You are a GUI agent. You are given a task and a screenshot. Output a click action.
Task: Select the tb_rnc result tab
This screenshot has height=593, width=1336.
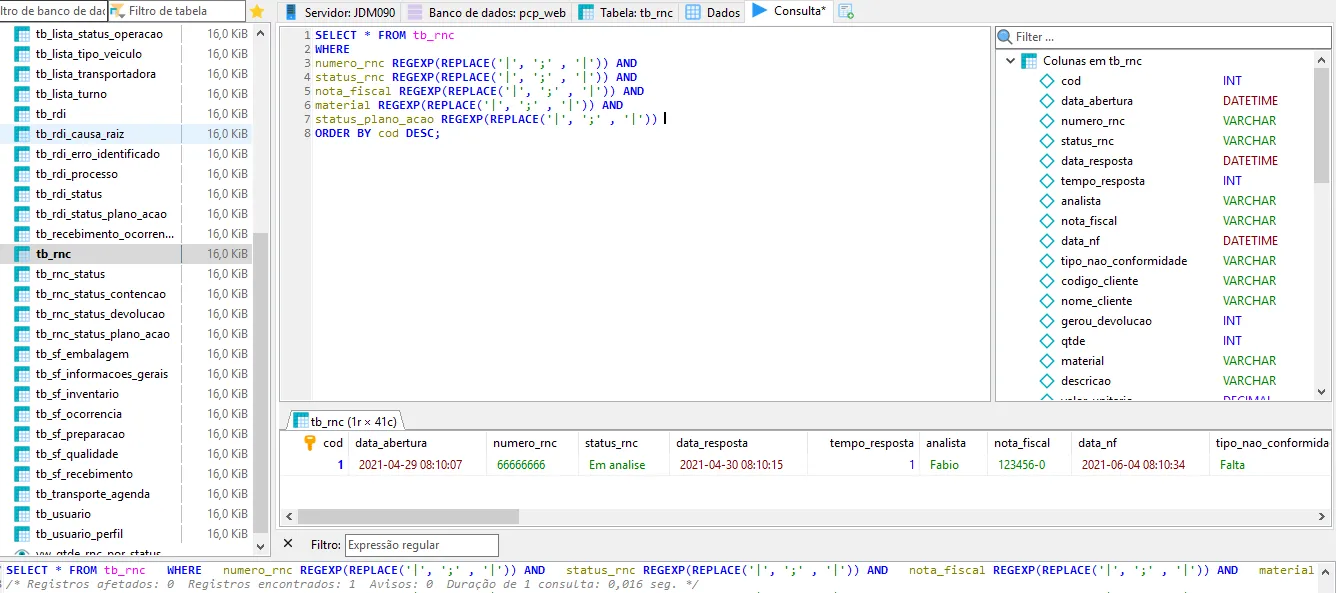point(344,421)
